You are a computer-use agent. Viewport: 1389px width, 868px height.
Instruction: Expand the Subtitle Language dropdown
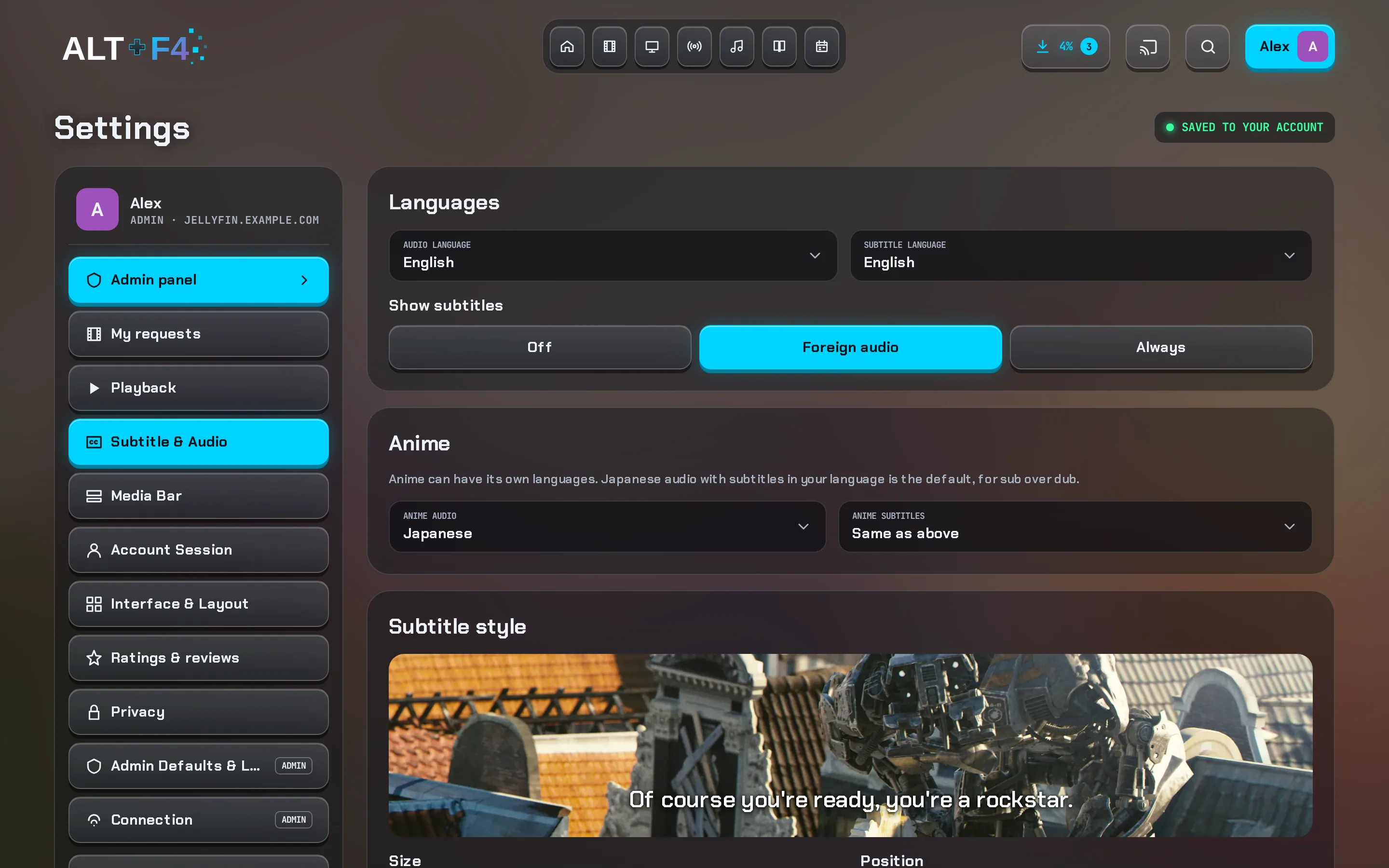pyautogui.click(x=1081, y=256)
